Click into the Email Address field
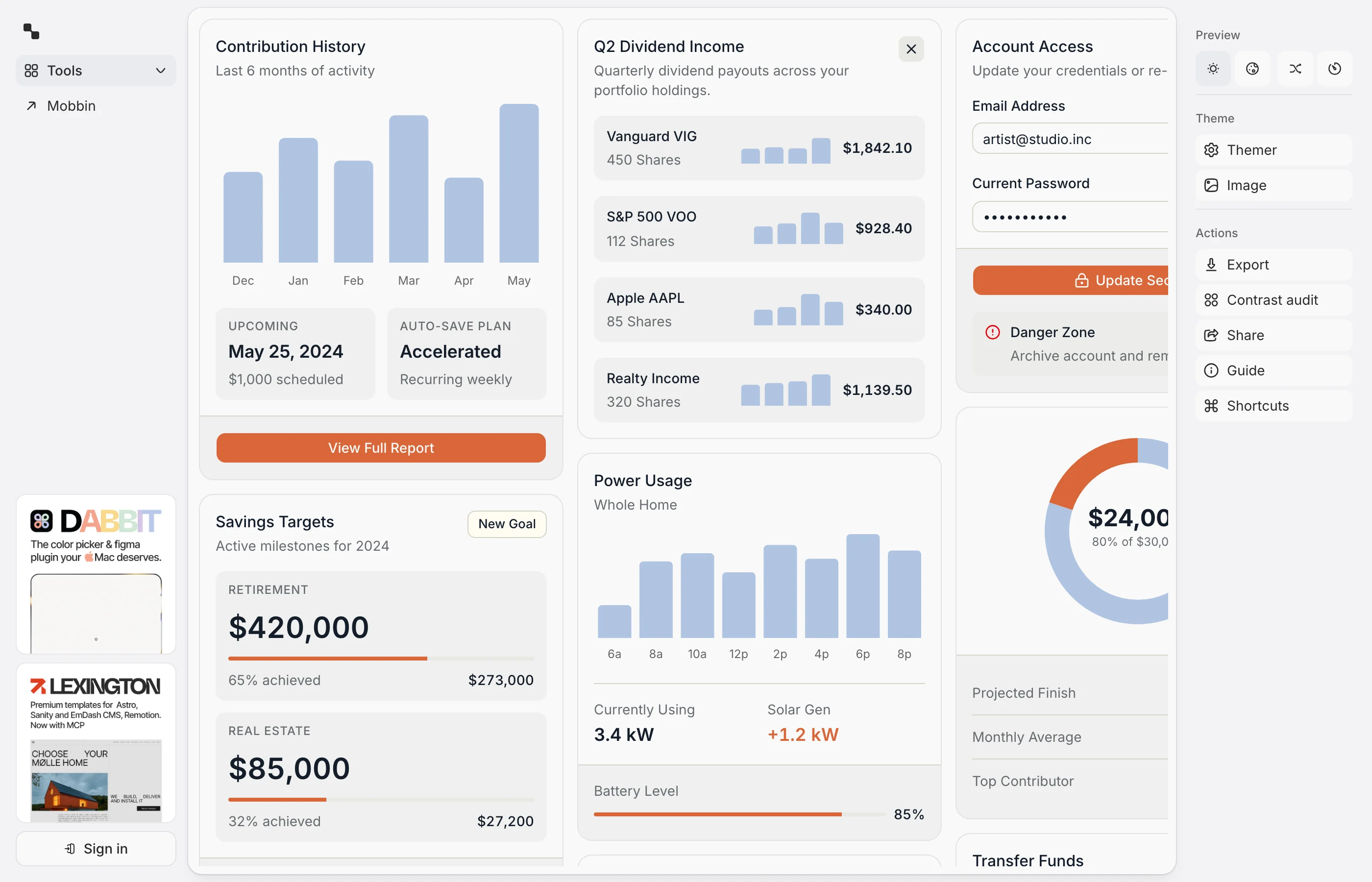The image size is (1372, 882). 1070,139
